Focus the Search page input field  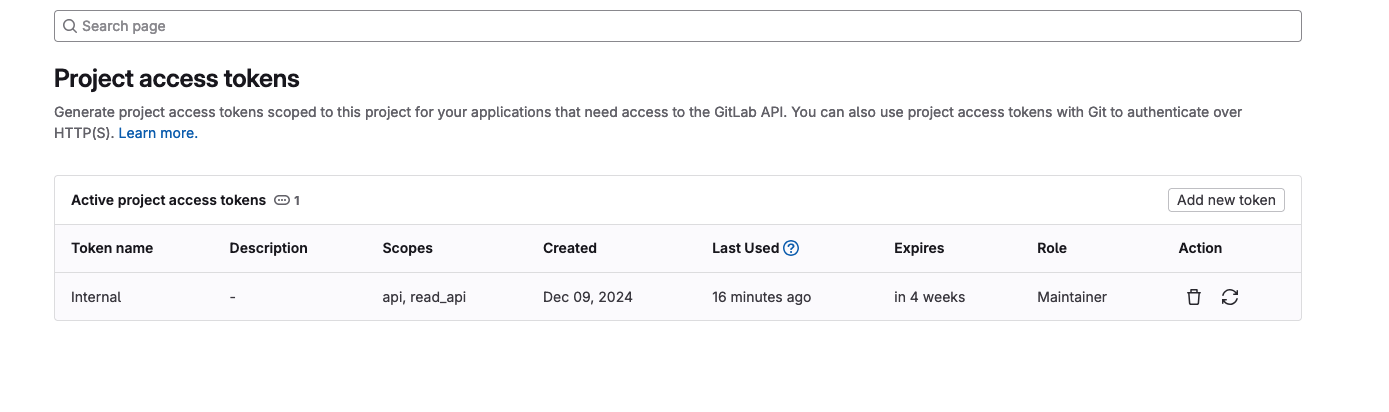tap(680, 26)
